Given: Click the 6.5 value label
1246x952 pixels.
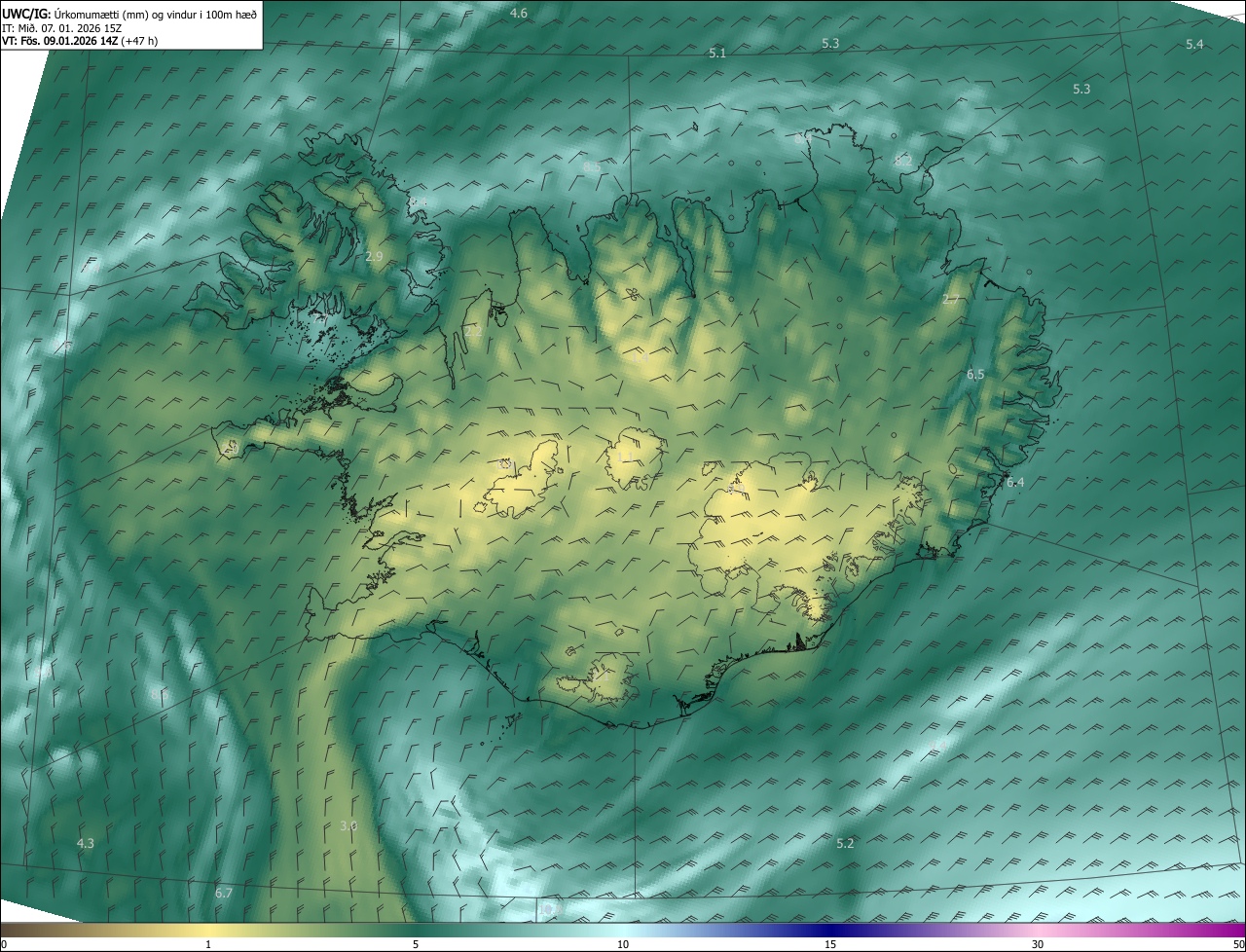Looking at the screenshot, I should [x=975, y=375].
